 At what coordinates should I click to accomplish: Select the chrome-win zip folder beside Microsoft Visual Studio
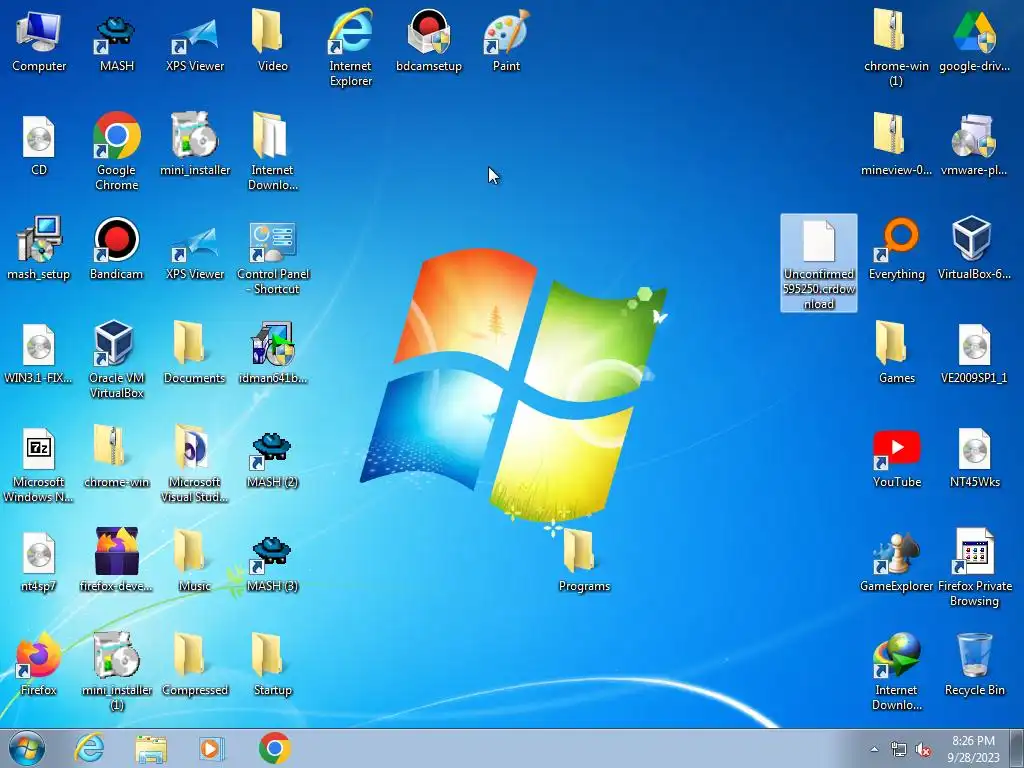[116, 457]
